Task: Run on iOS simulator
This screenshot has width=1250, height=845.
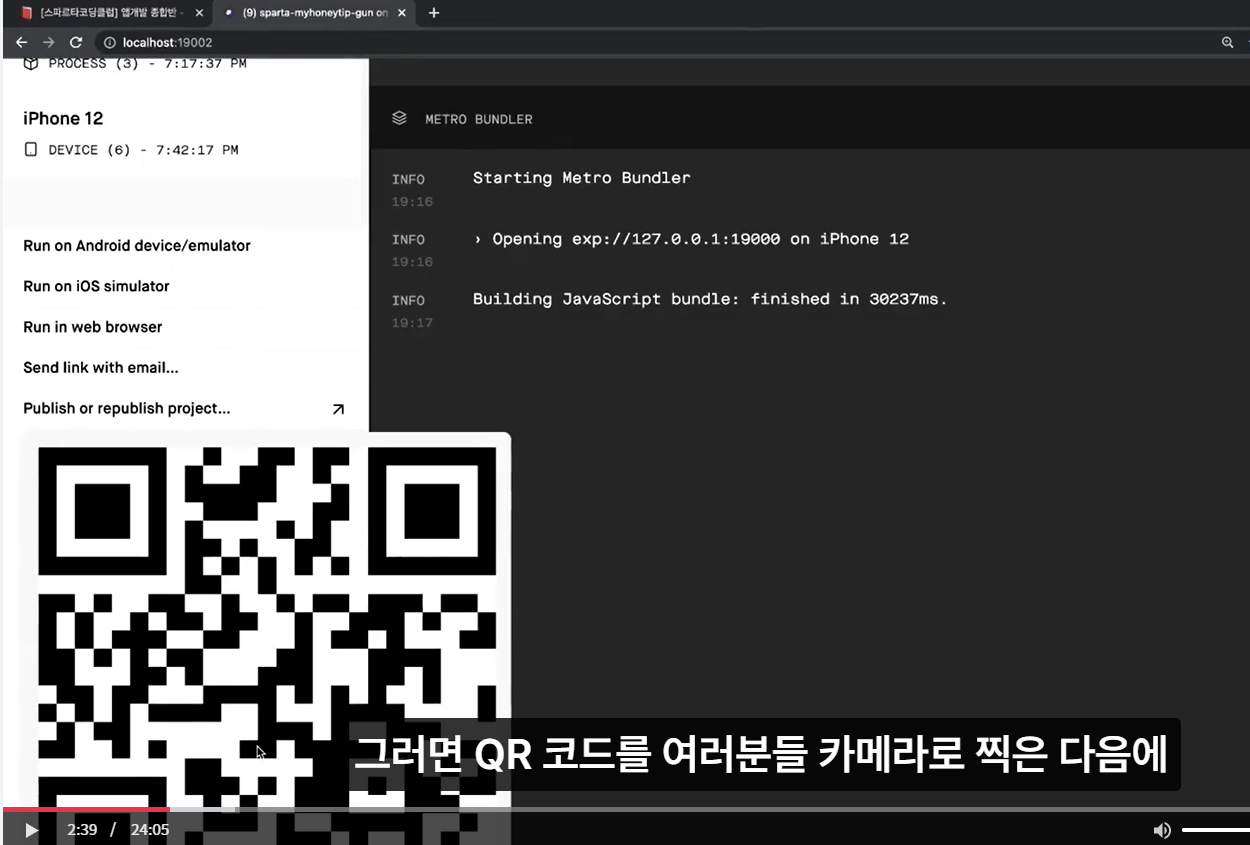Action: click(x=96, y=286)
